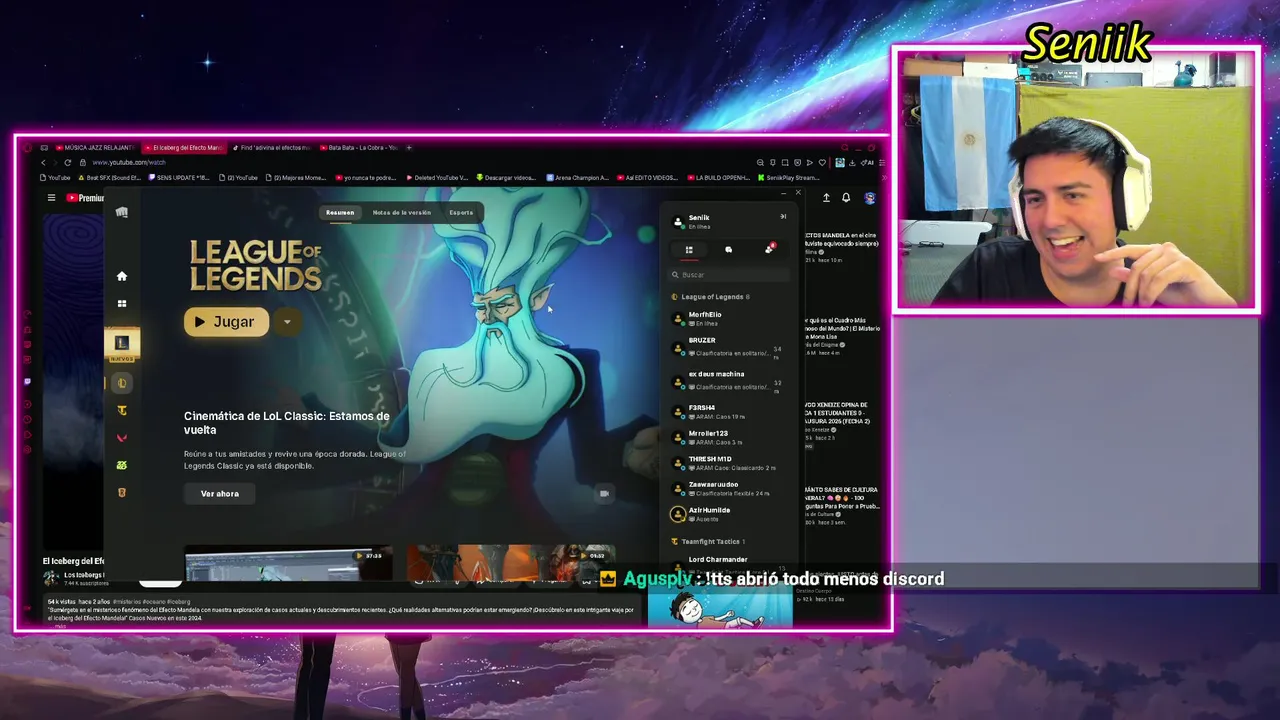Click the video camera icon on the banner
Image resolution: width=1280 pixels, height=720 pixels.
tap(604, 493)
